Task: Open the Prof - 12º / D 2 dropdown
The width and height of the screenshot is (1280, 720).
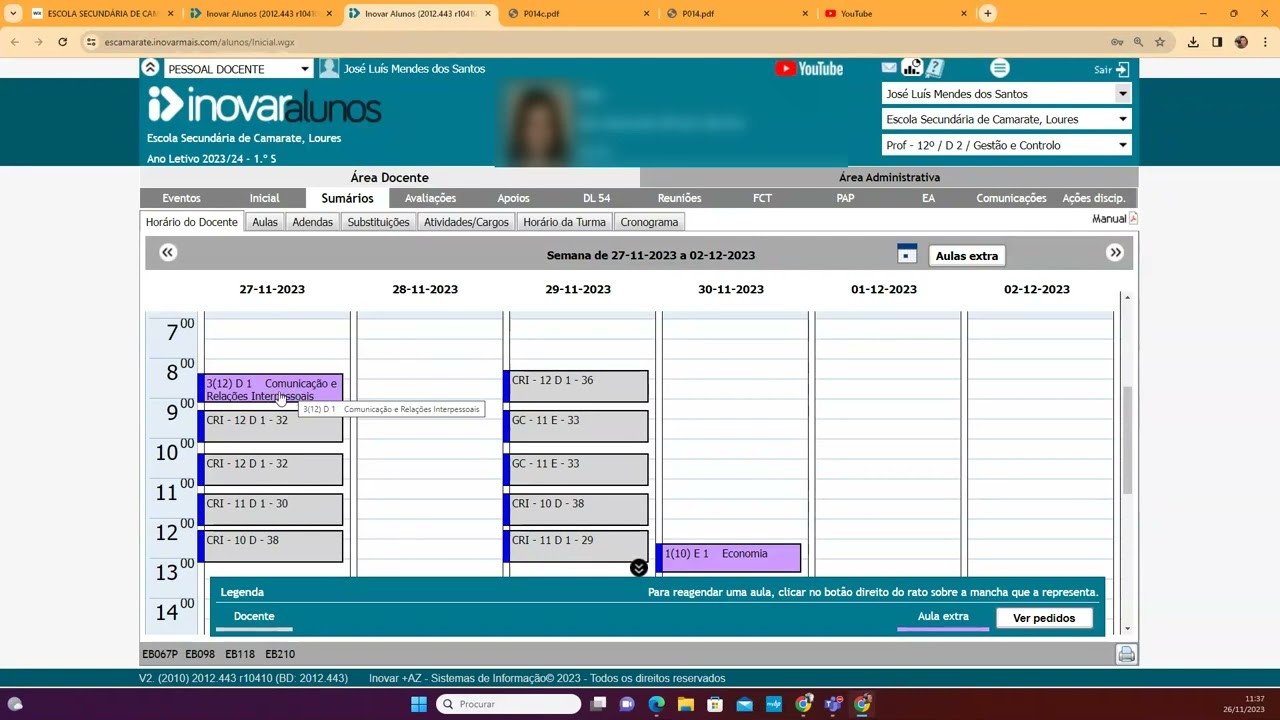Action: 1006,145
